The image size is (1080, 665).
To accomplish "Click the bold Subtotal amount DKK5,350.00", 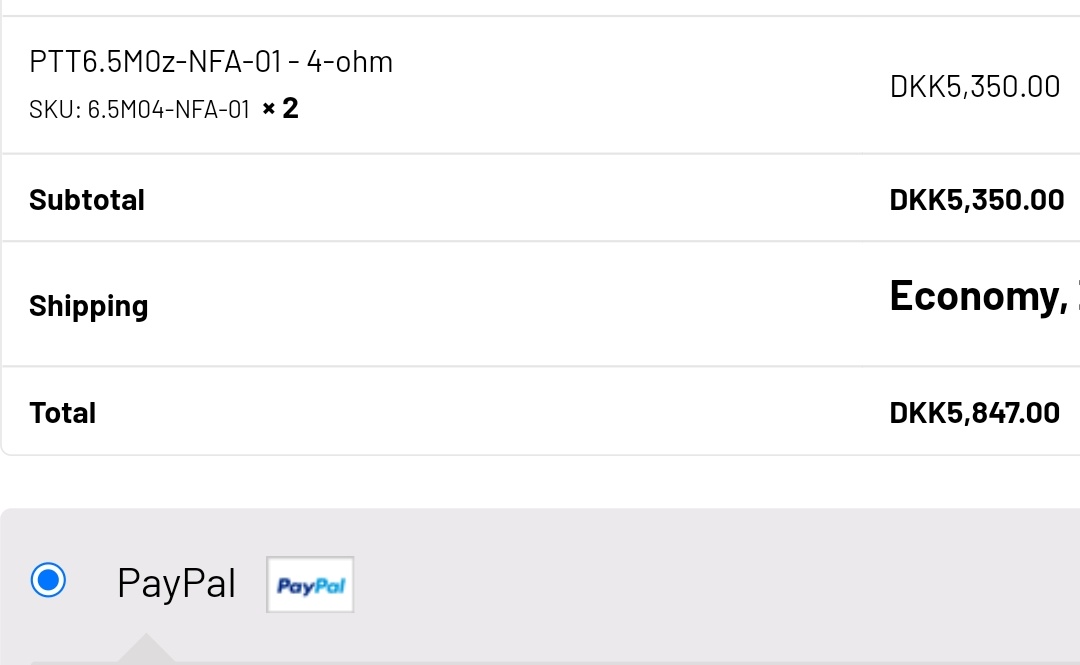I will coord(976,200).
